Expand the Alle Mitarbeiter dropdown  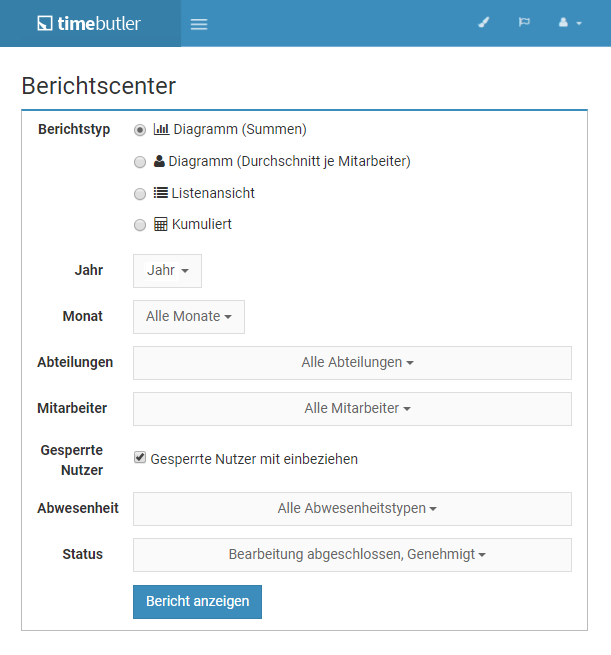coord(352,409)
